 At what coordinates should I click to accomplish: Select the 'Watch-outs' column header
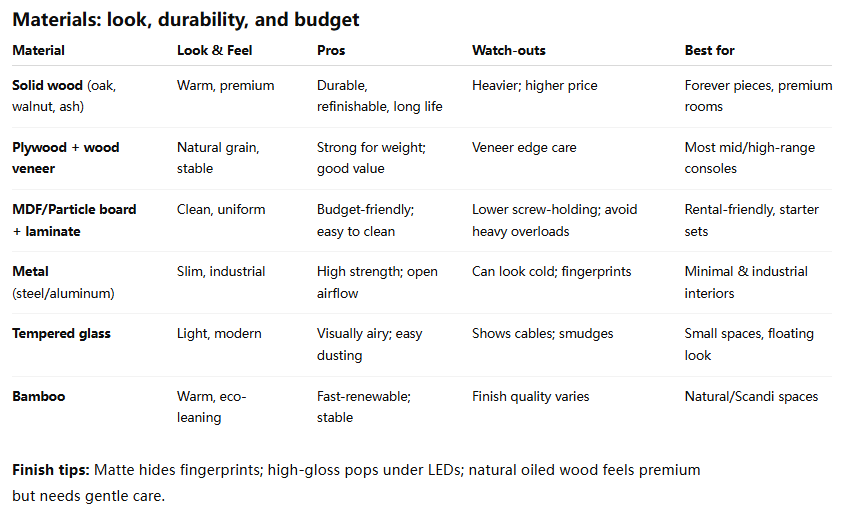click(x=509, y=50)
